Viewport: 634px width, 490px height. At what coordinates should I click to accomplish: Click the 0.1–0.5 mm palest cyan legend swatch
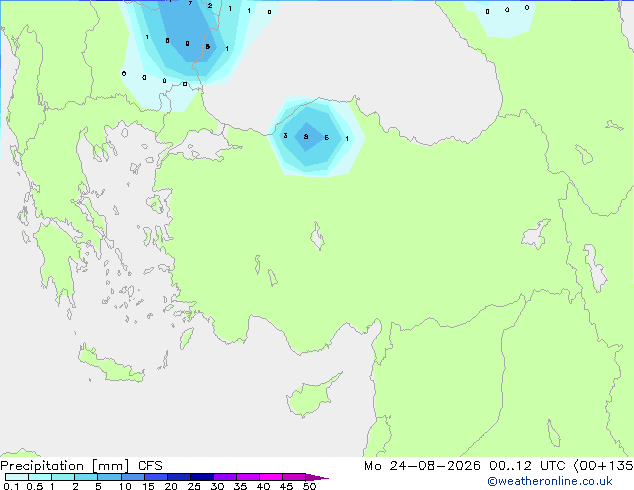click(x=17, y=477)
